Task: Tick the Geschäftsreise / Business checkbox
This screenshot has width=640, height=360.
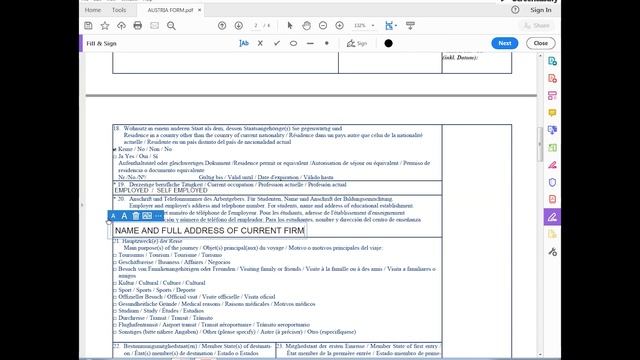Action: tap(115, 262)
